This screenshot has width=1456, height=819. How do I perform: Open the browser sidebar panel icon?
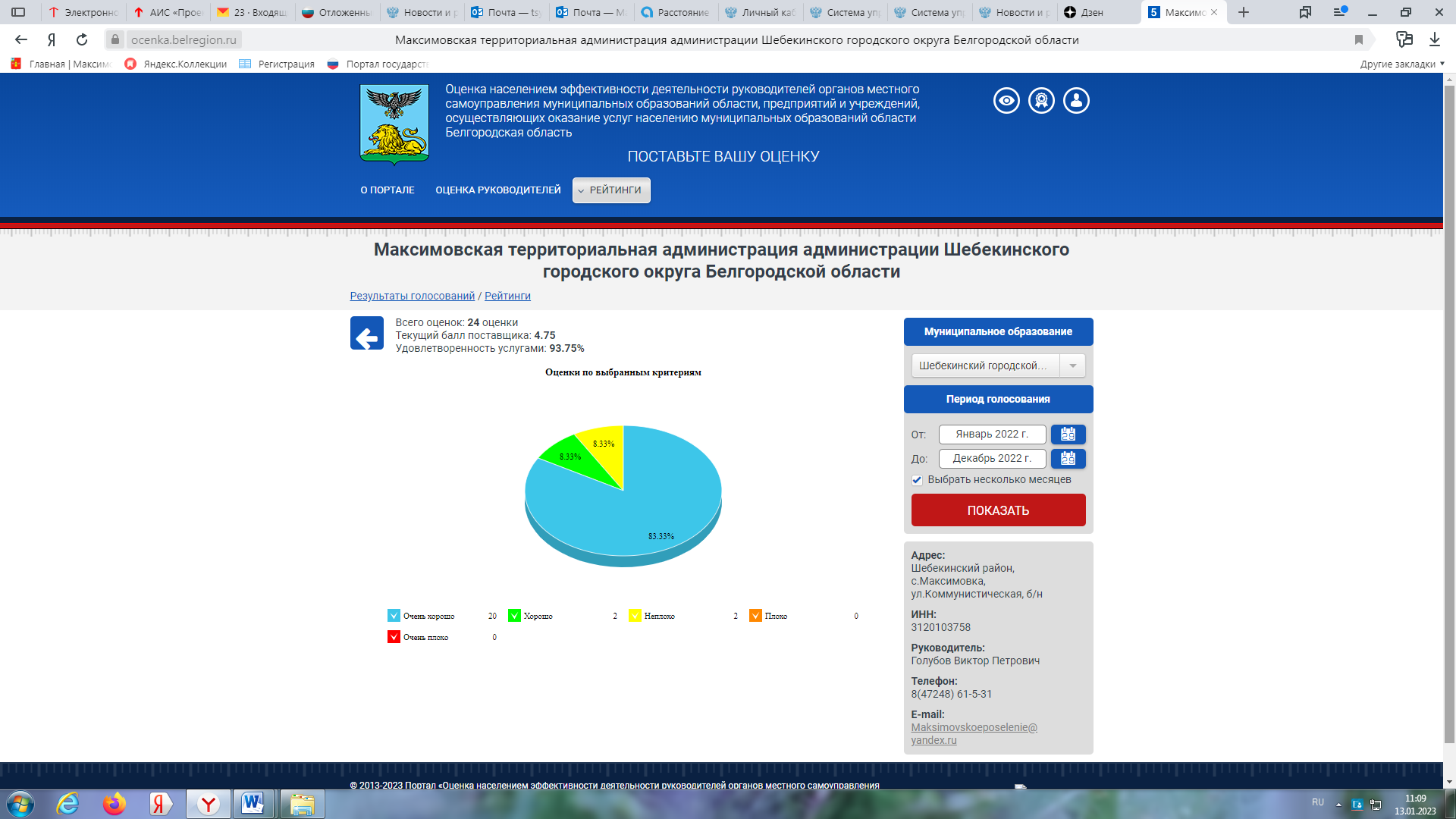(18, 12)
